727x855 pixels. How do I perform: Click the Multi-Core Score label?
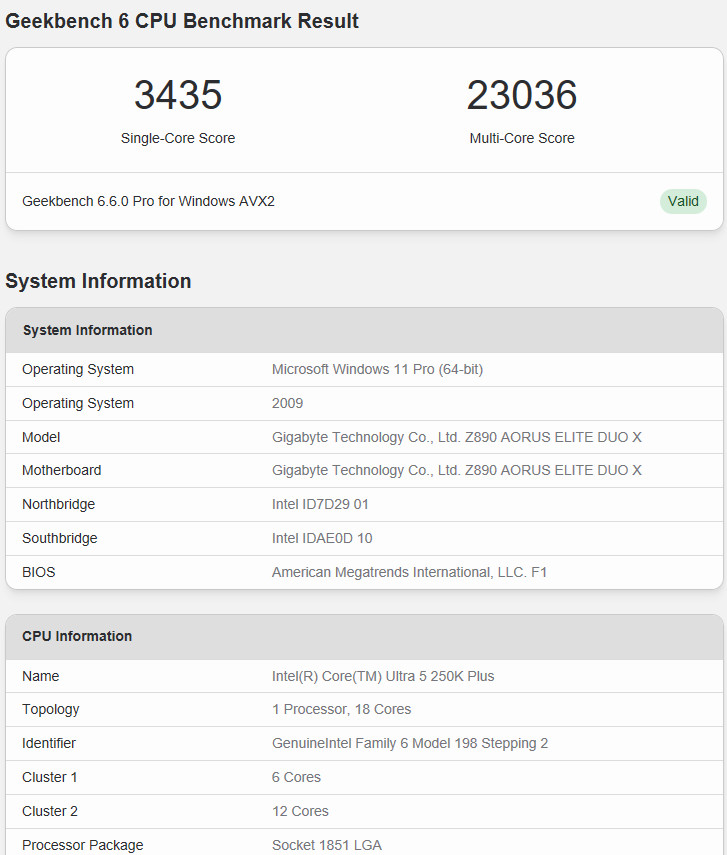click(522, 139)
